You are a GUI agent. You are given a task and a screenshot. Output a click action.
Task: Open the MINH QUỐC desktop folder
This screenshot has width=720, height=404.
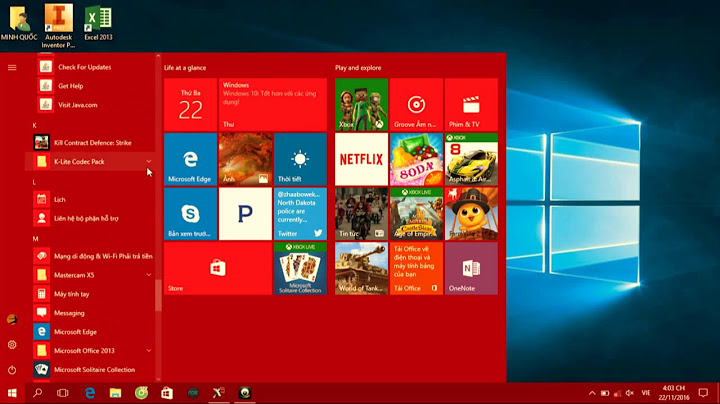coord(19,23)
